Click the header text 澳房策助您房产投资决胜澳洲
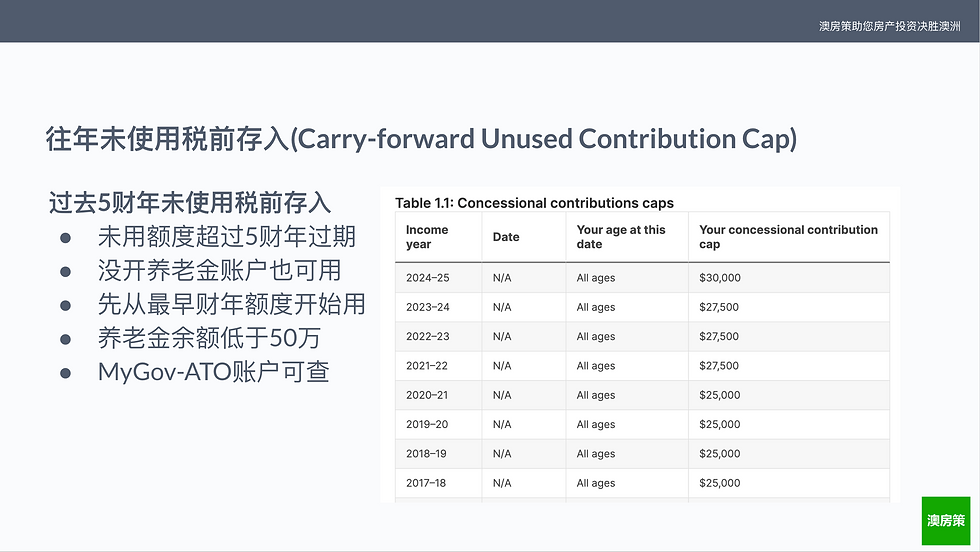The width and height of the screenshot is (980, 552). [889, 26]
